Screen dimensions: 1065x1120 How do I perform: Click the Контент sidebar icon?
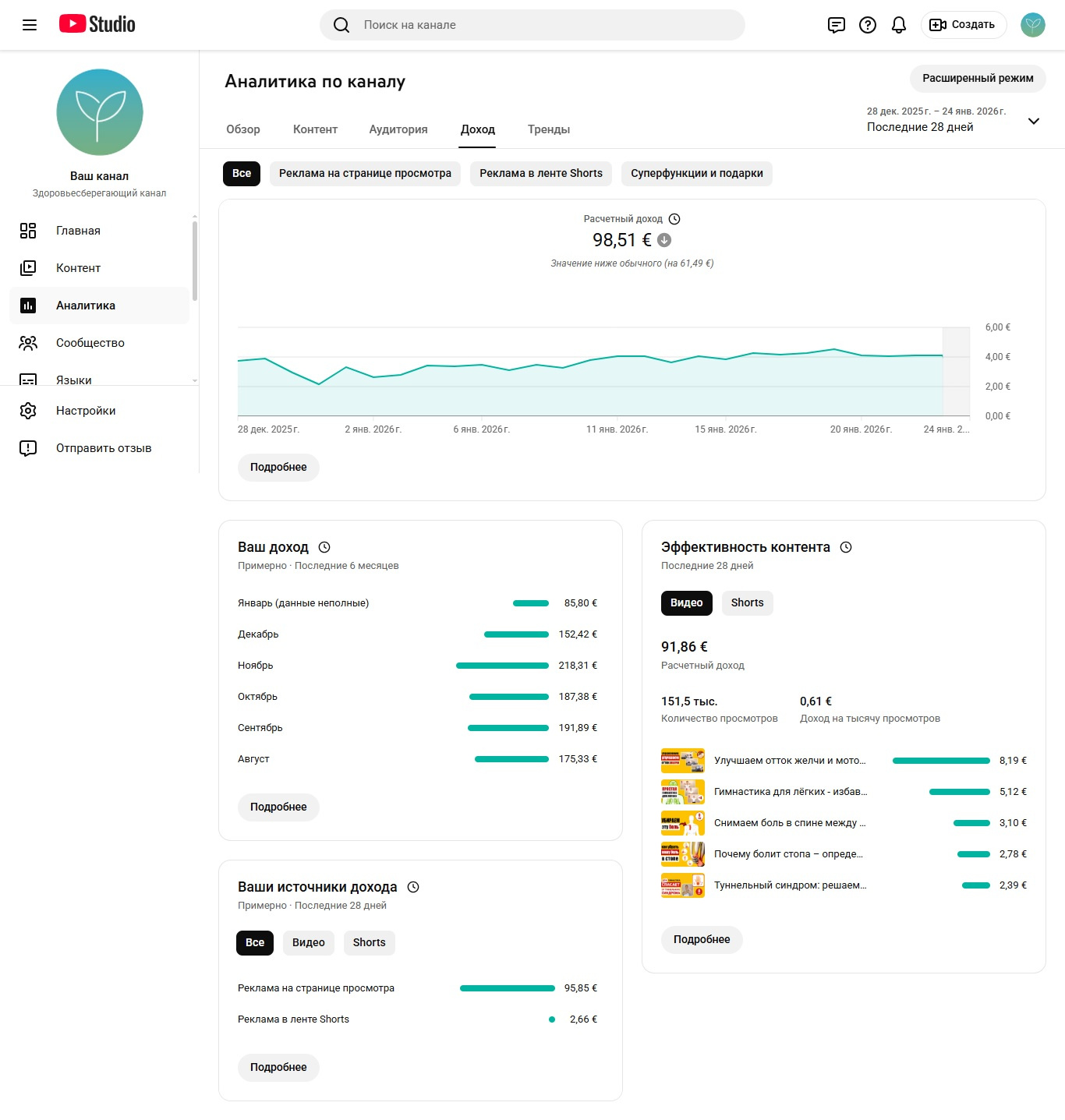click(x=28, y=268)
